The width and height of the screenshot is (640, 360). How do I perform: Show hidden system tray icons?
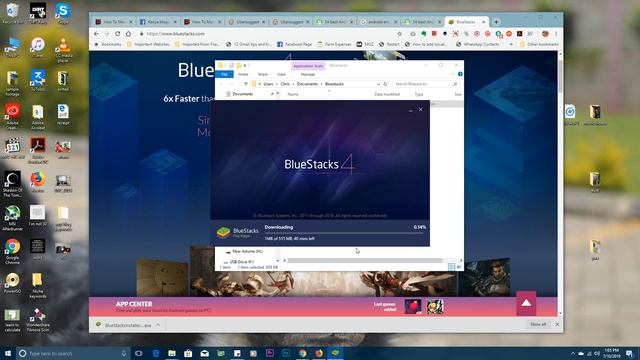[x=573, y=353]
